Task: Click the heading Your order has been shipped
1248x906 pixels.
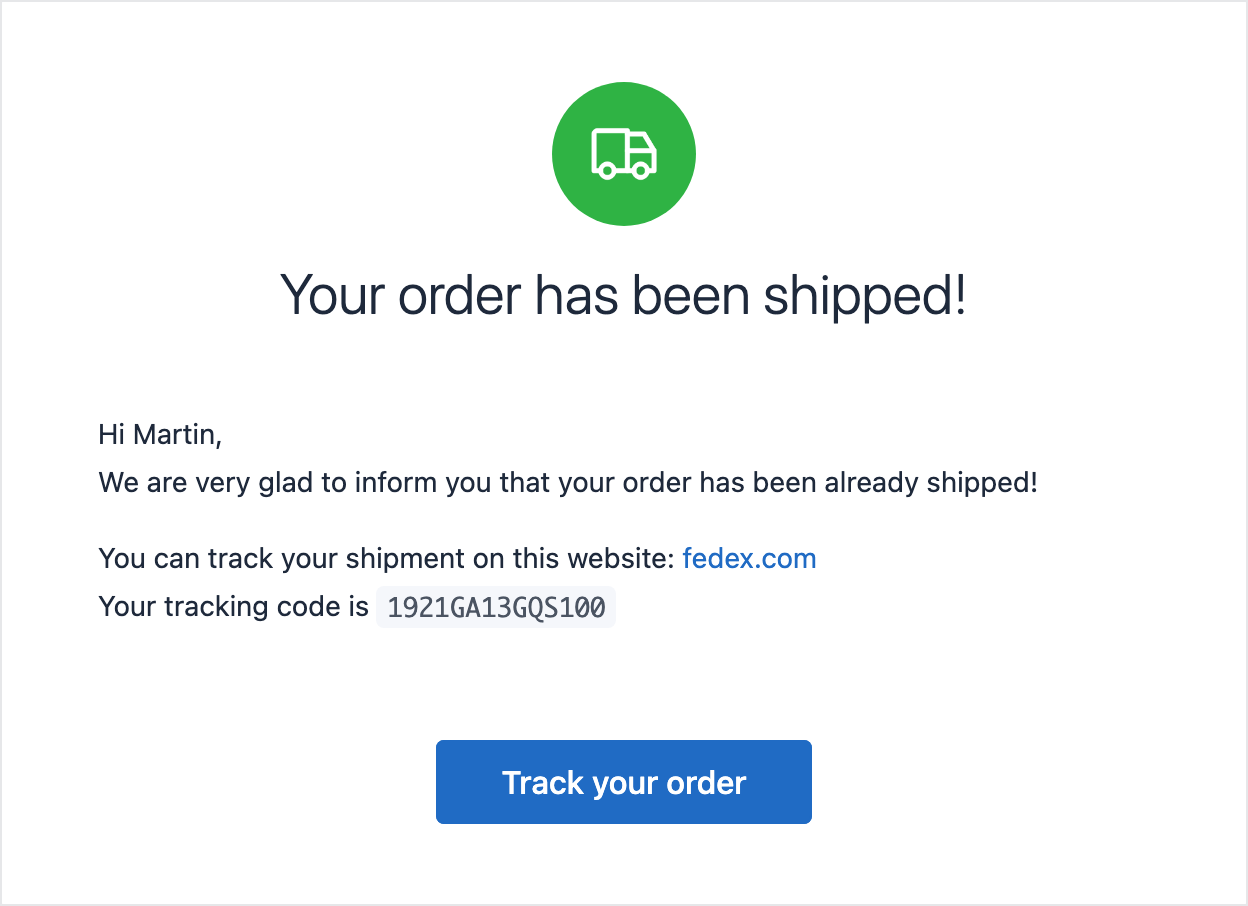Action: coord(623,295)
